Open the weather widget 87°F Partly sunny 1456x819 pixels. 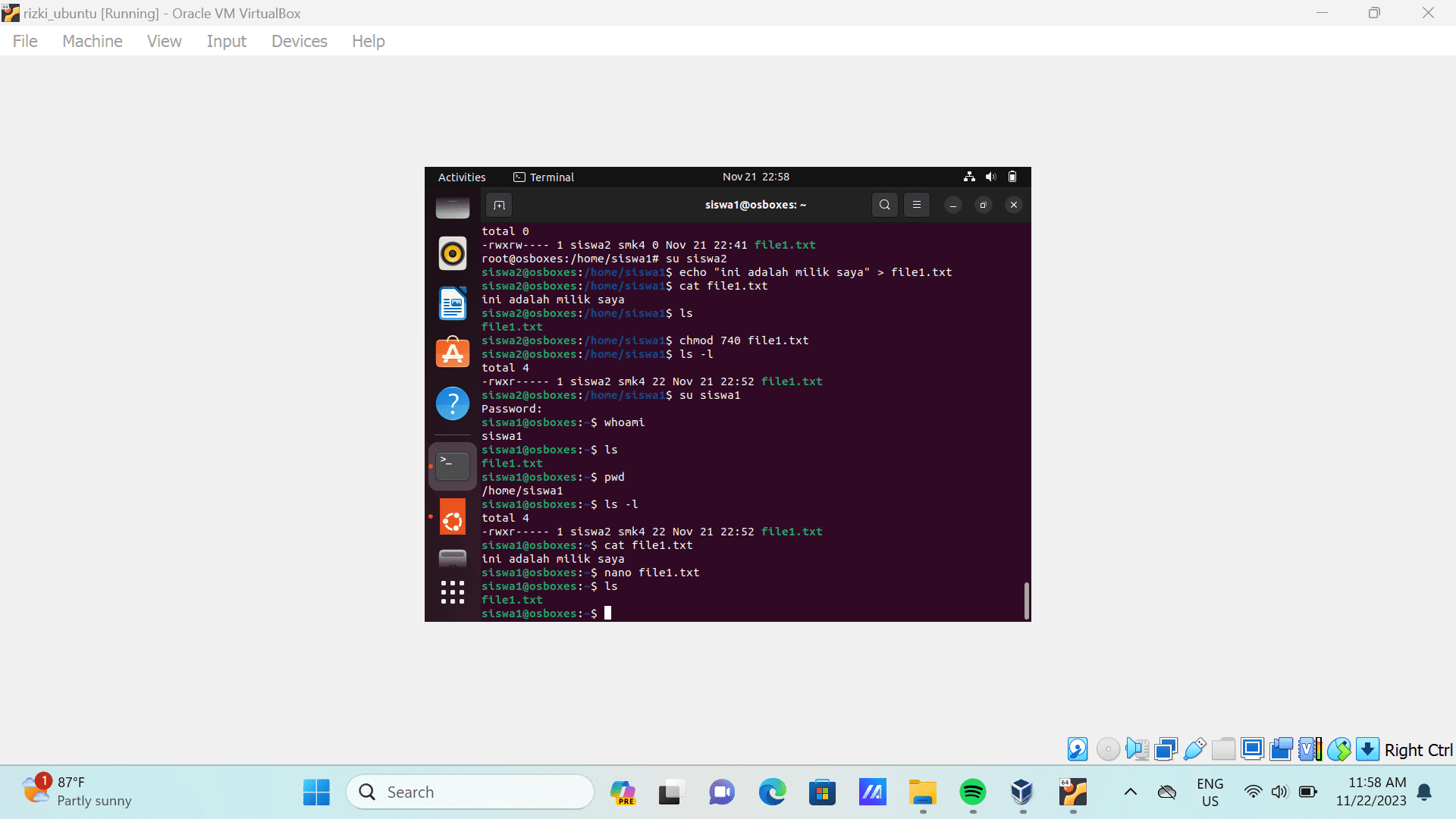point(77,792)
